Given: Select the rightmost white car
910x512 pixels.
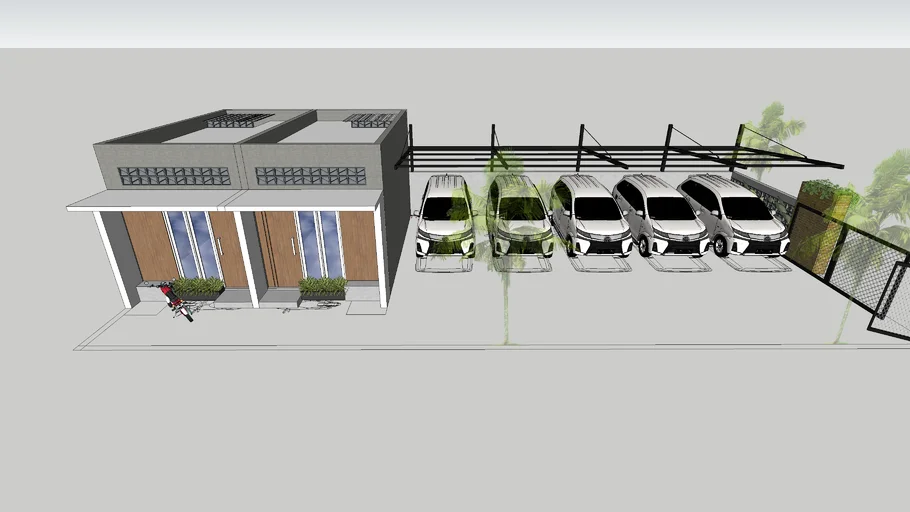Looking at the screenshot, I should (x=735, y=217).
